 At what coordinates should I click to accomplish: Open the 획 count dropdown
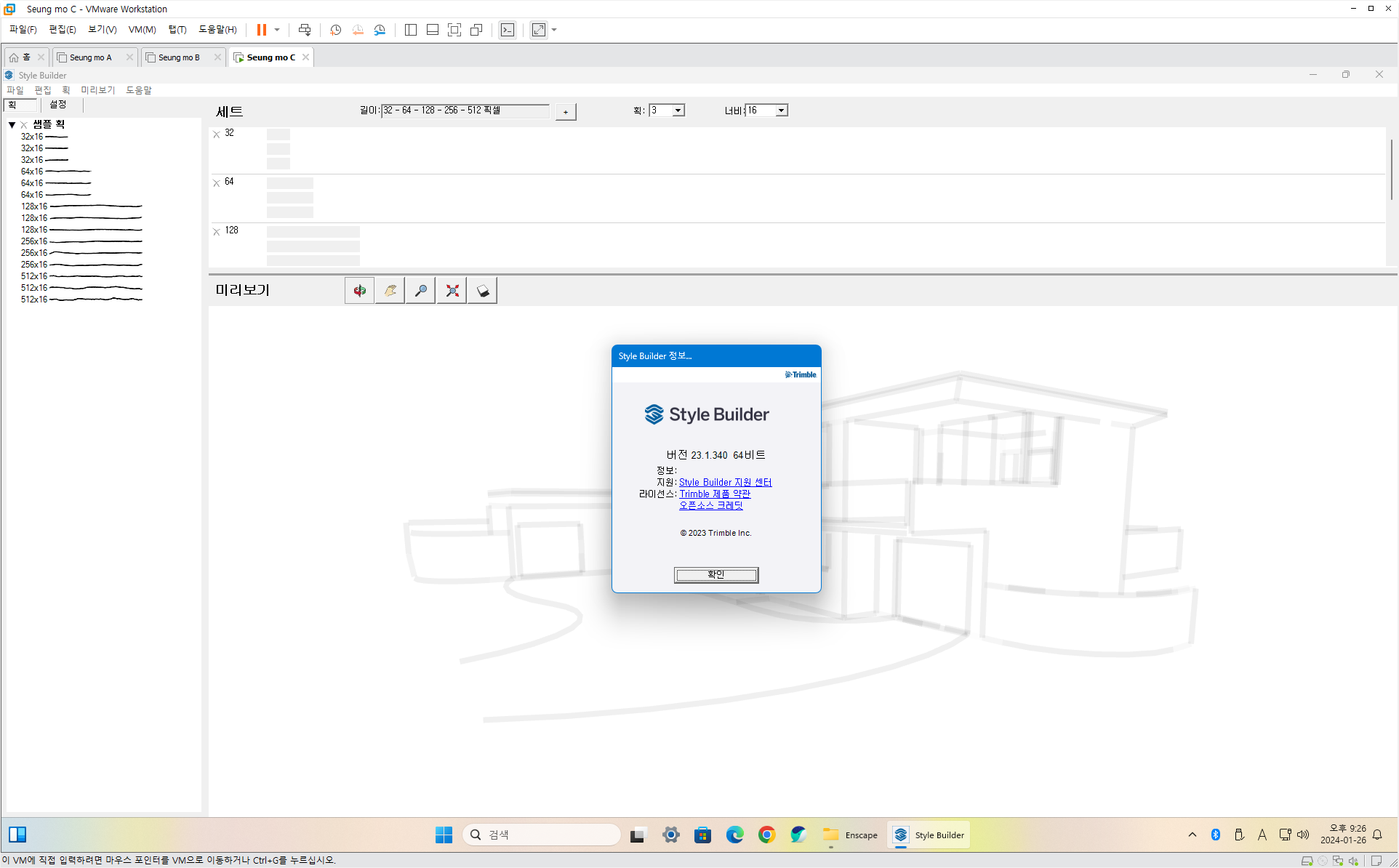click(x=678, y=110)
